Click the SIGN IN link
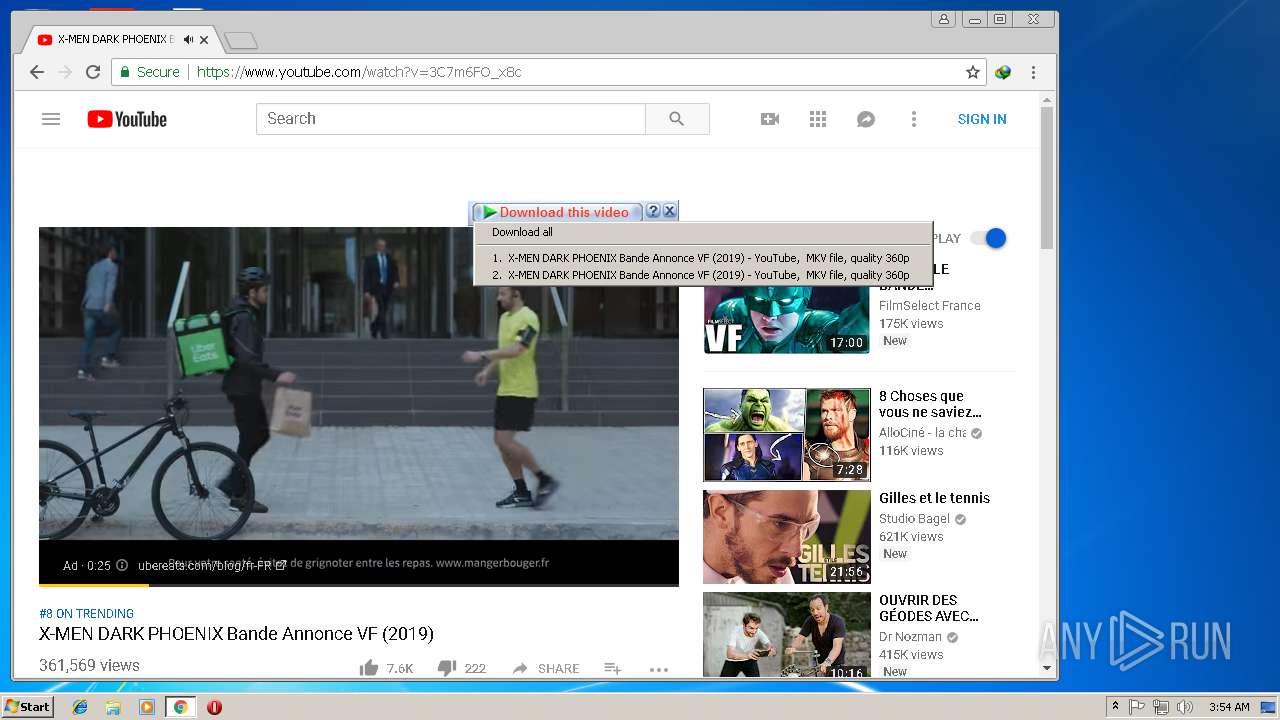 pyautogui.click(x=982, y=119)
